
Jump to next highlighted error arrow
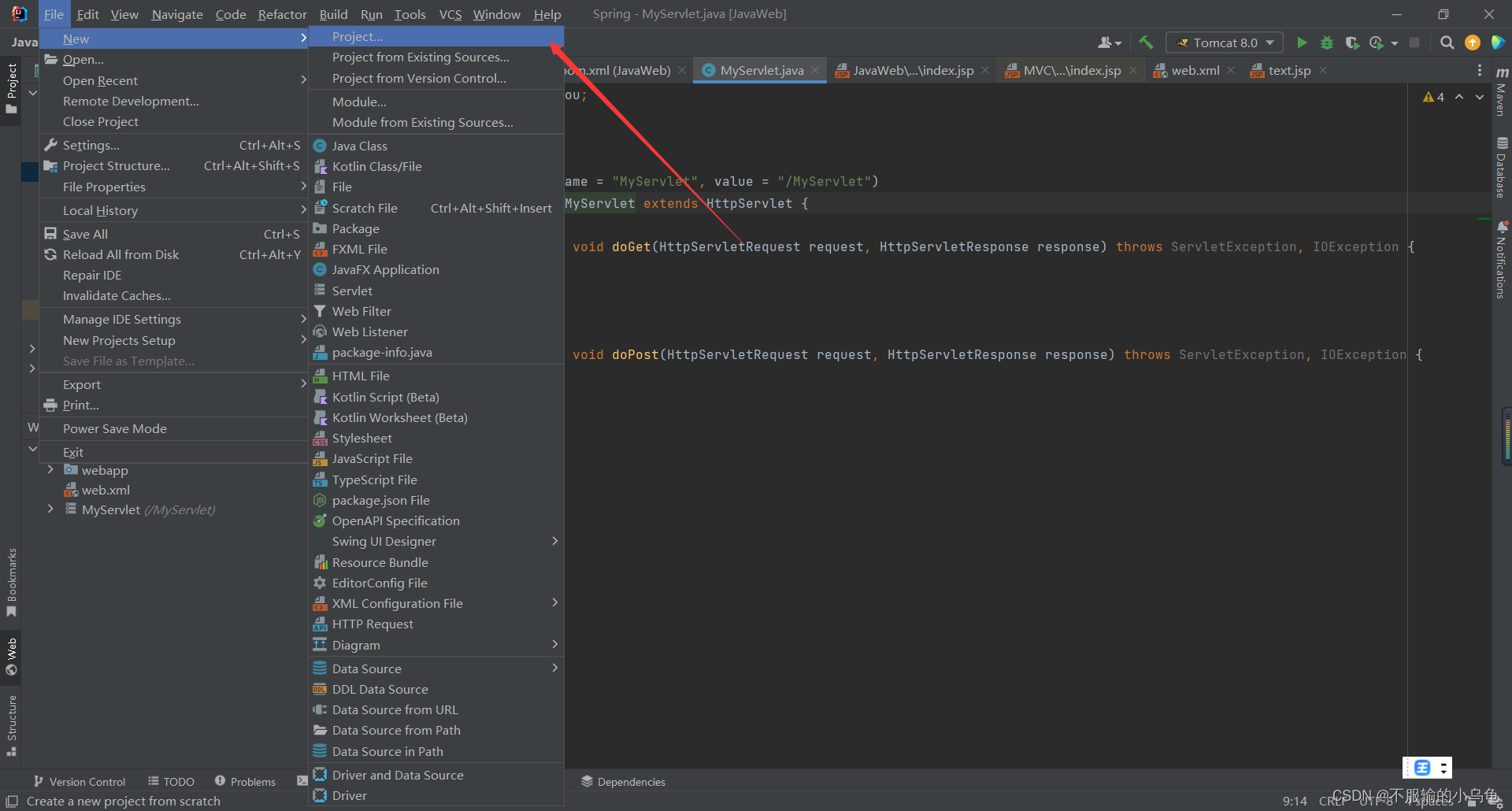[x=1480, y=97]
